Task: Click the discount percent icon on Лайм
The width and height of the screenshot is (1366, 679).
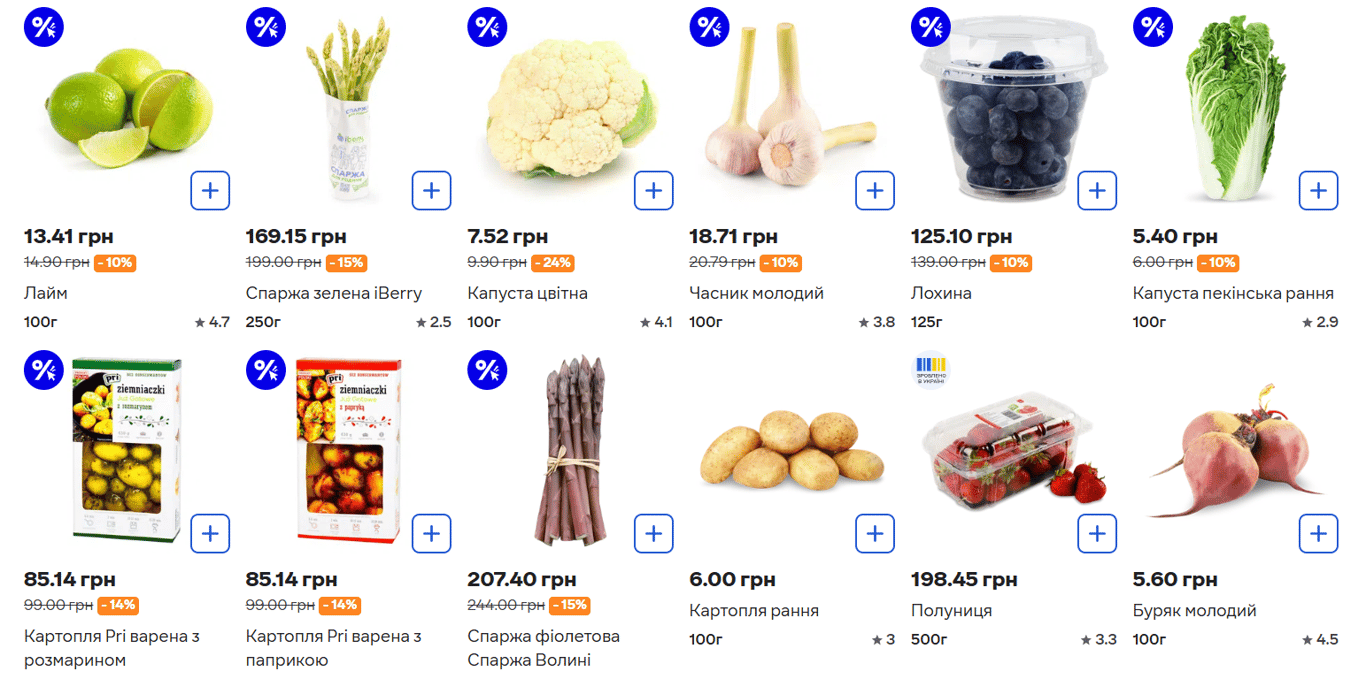Action: pyautogui.click(x=43, y=27)
